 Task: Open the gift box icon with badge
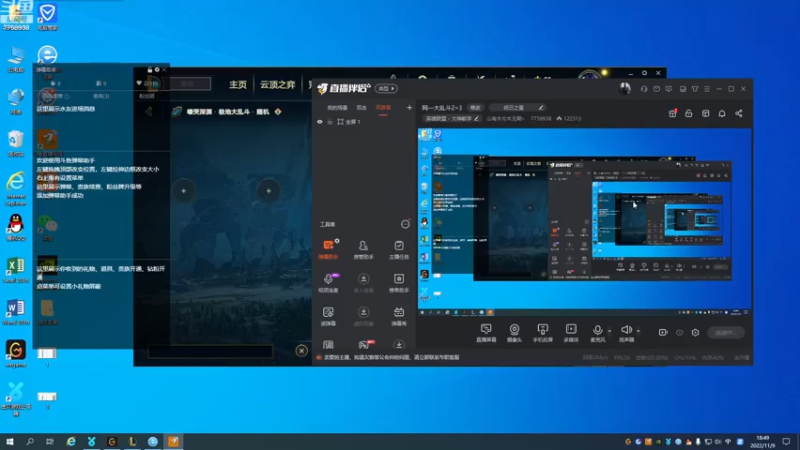click(x=672, y=113)
